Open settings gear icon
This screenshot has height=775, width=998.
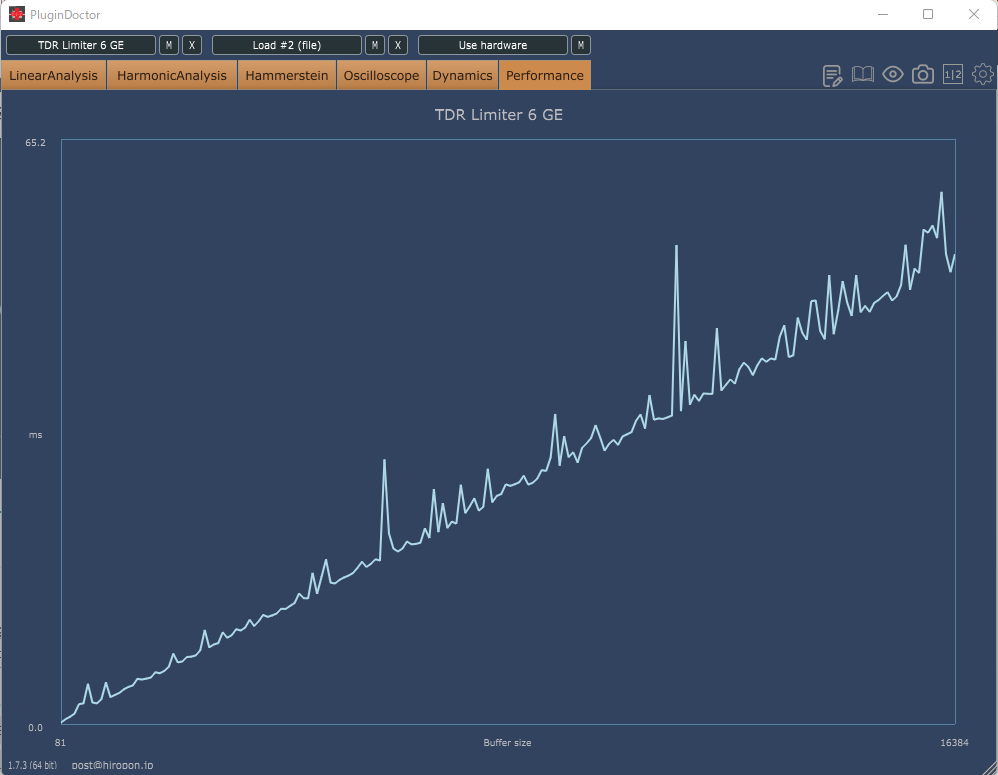[983, 74]
